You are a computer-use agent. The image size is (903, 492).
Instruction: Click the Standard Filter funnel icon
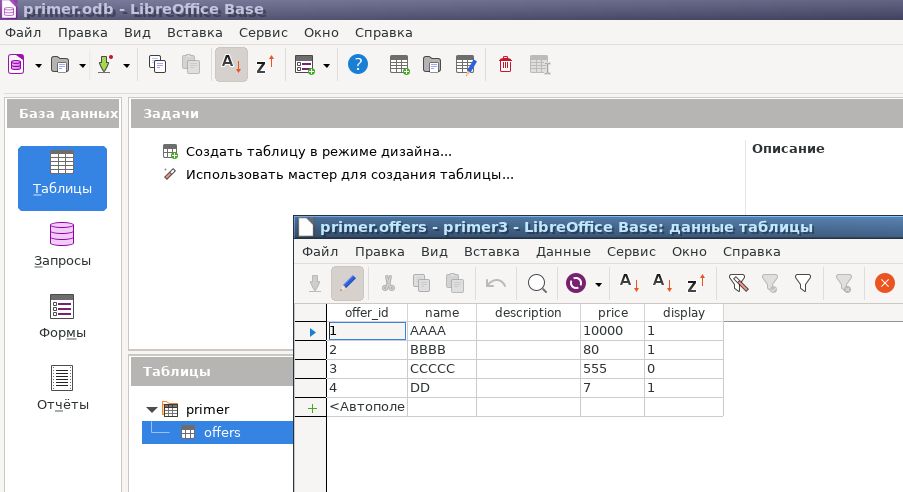pyautogui.click(x=803, y=283)
